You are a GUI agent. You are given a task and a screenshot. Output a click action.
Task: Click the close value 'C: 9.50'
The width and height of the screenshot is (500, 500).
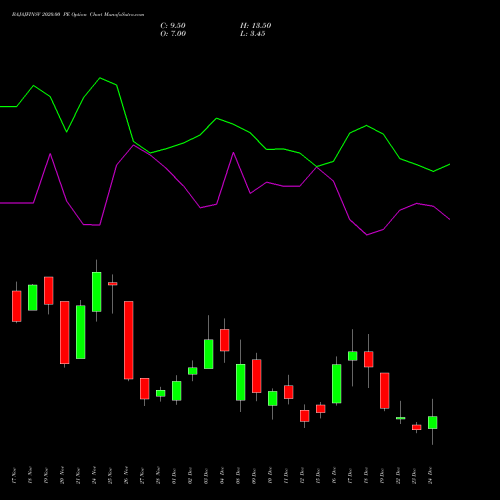point(173,26)
